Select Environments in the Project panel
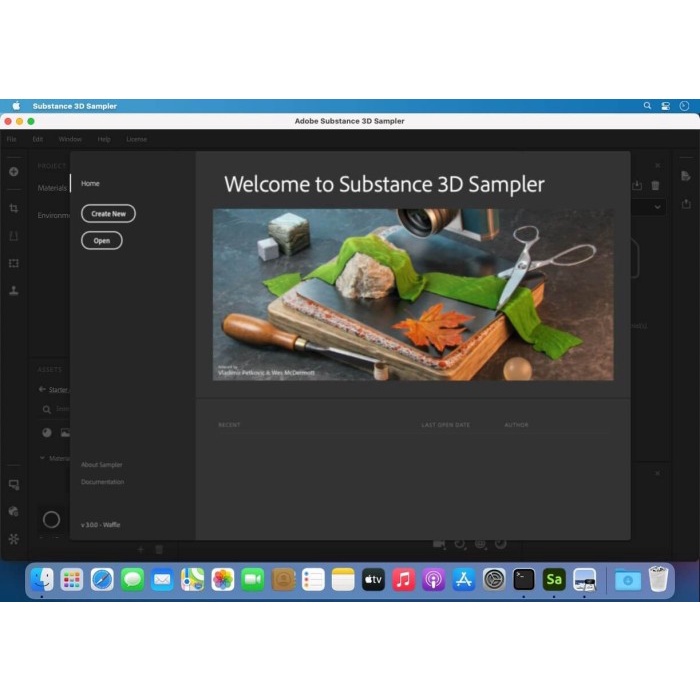This screenshot has height=700, width=700. click(54, 215)
